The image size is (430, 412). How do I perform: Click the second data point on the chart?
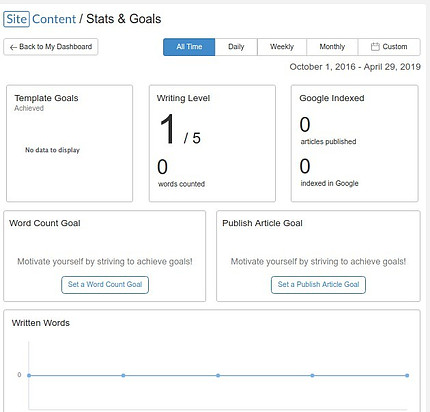pos(123,375)
